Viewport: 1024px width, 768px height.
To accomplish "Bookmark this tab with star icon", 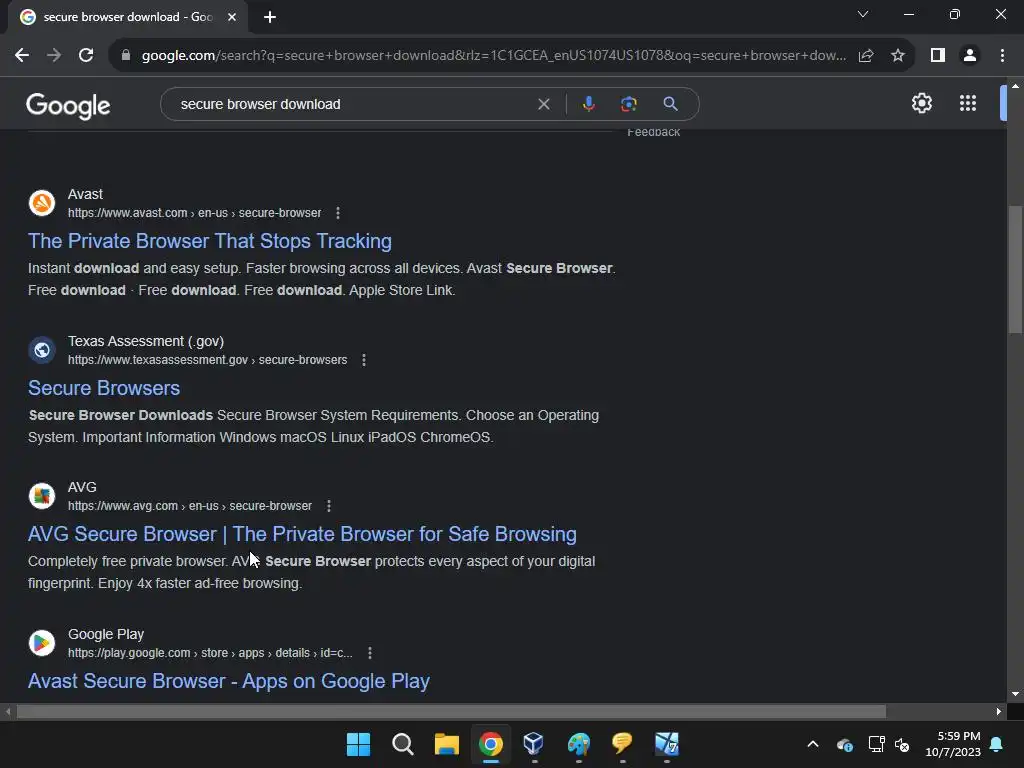I will pos(898,56).
